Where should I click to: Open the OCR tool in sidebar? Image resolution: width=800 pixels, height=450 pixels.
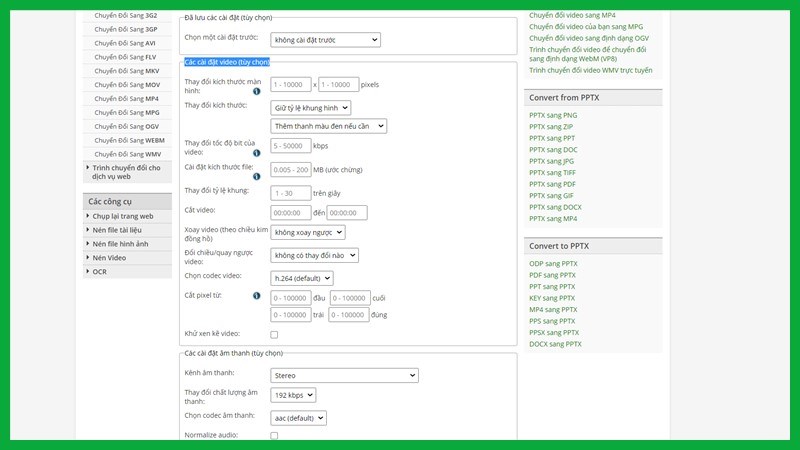pos(100,271)
